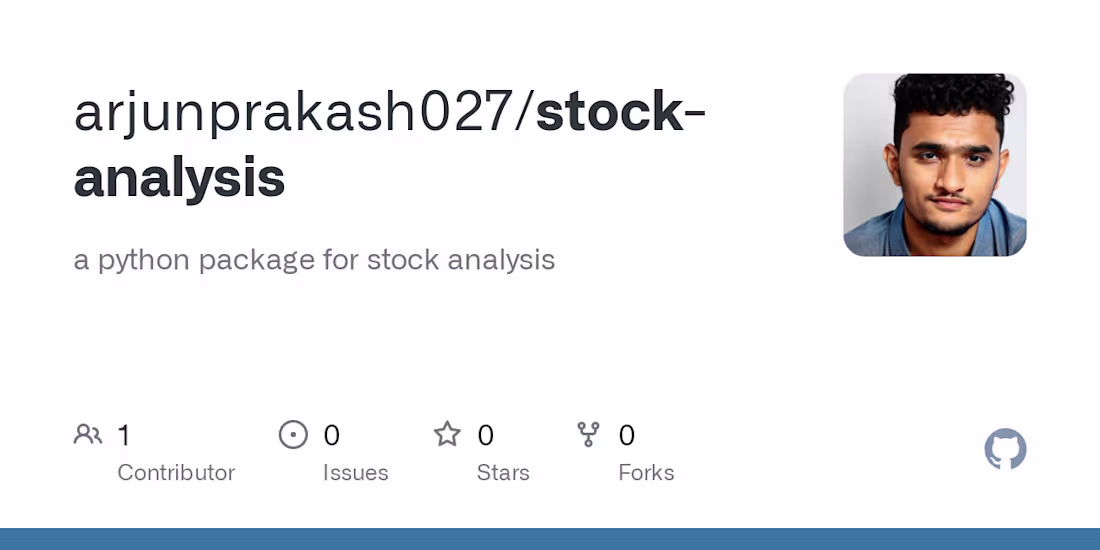Viewport: 1100px width, 550px height.
Task: Open the GitHub Octocat logo
Action: point(1005,449)
